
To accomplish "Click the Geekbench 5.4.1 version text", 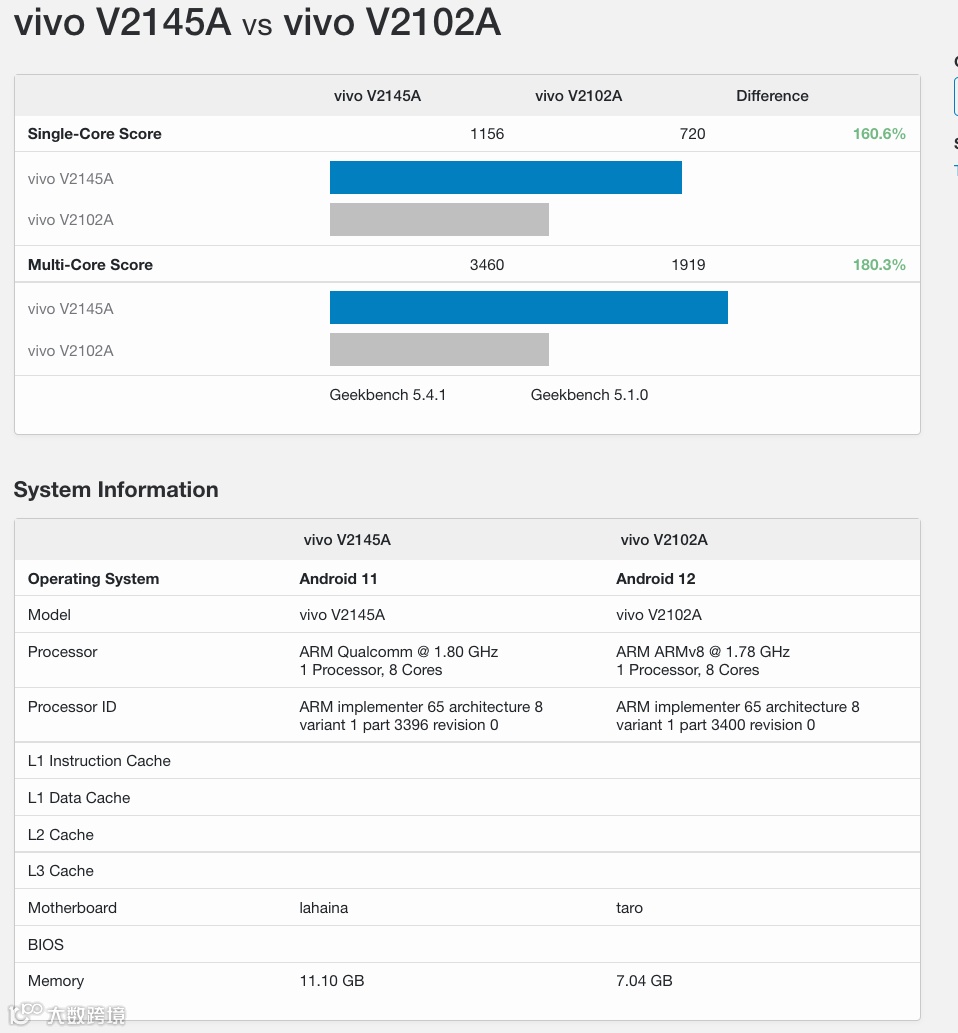I will pos(387,395).
